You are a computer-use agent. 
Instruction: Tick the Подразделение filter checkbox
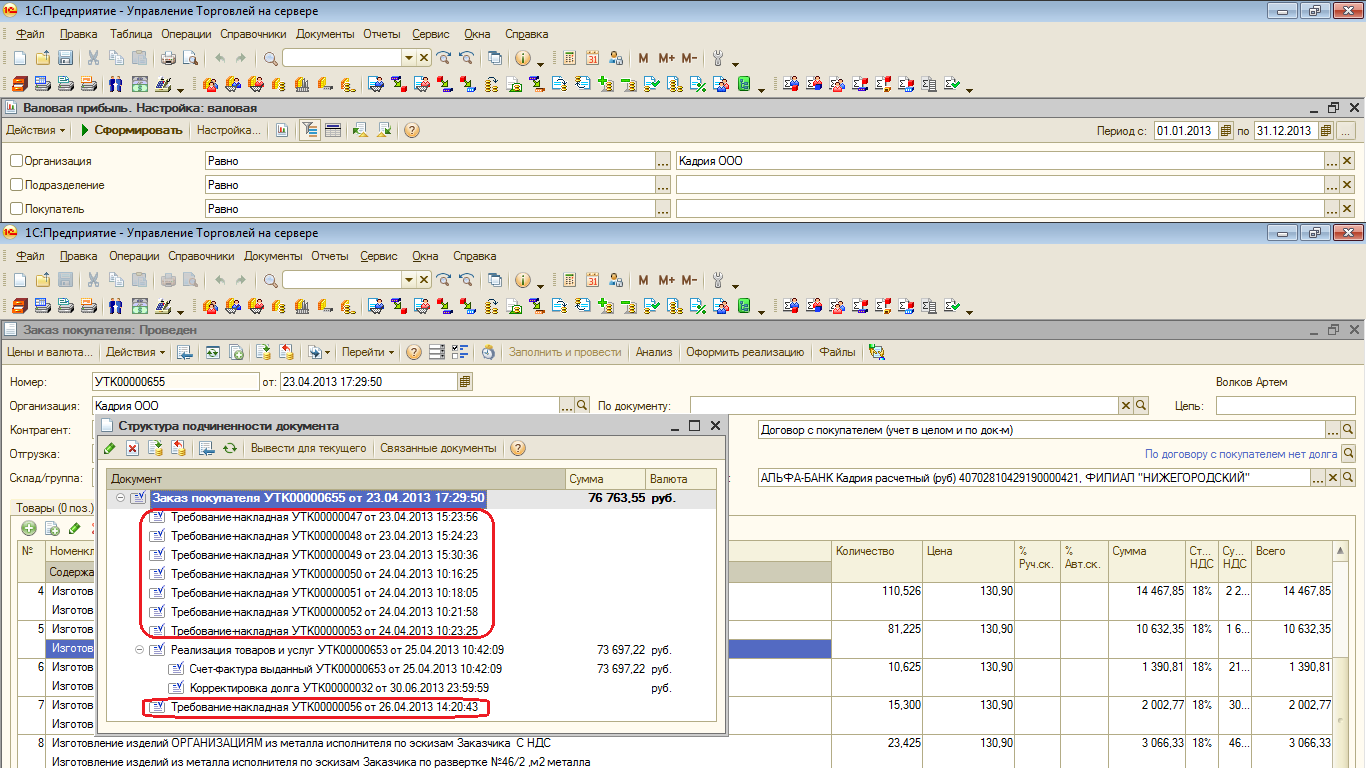16,185
